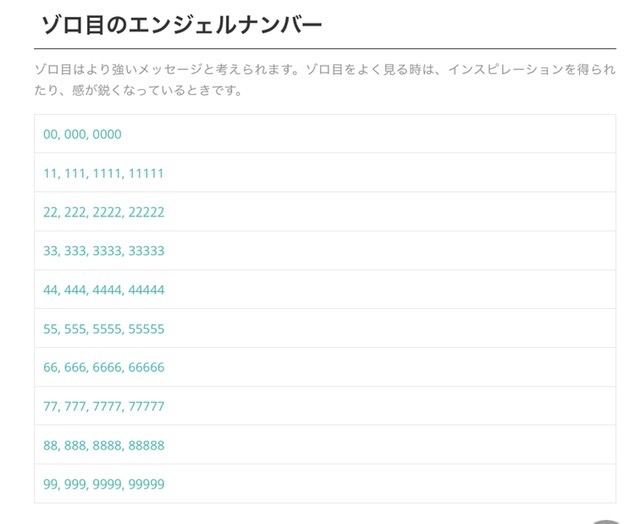The image size is (640, 524).
Task: Open the 66666 angel number link
Action: pyautogui.click(x=144, y=368)
